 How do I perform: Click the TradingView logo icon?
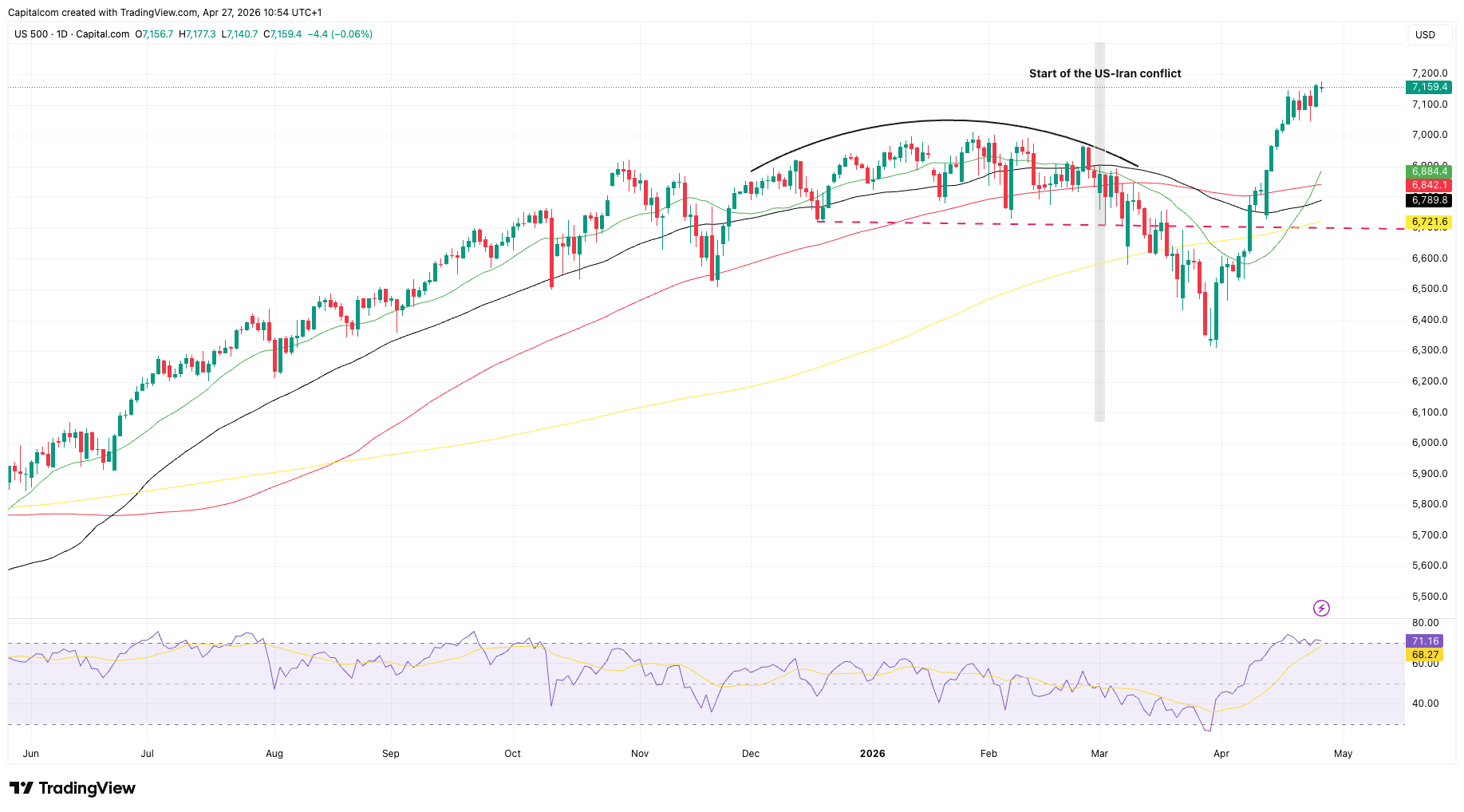[22, 788]
